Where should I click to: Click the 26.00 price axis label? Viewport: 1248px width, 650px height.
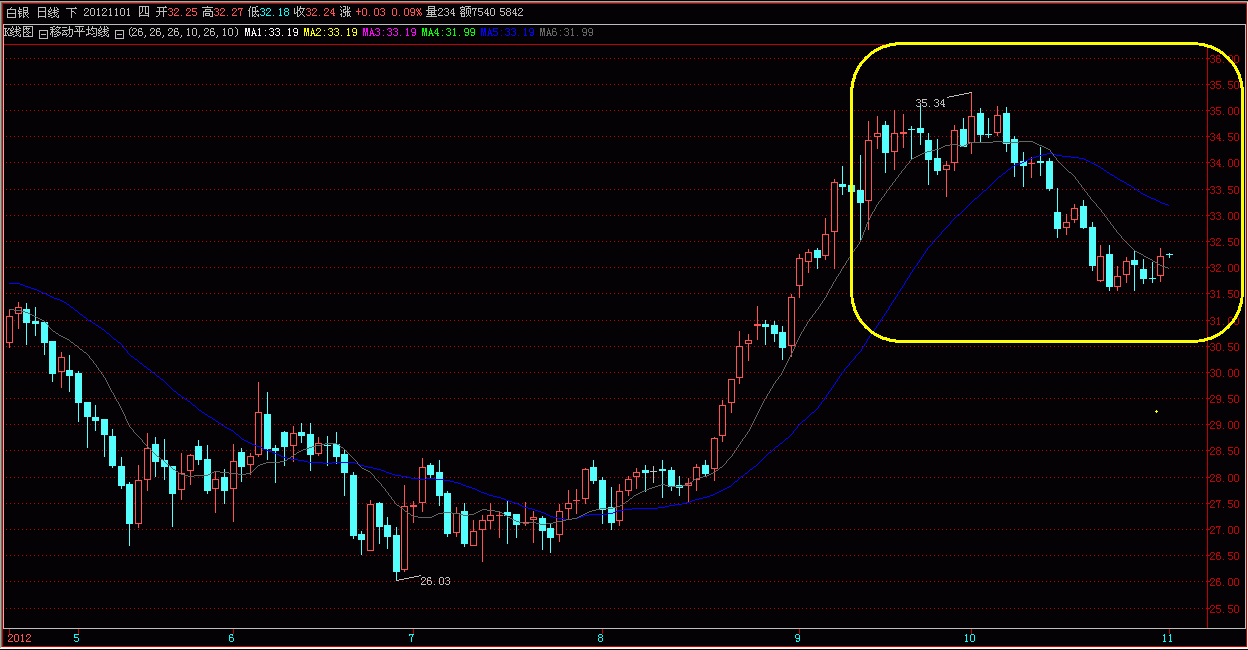click(x=1223, y=582)
